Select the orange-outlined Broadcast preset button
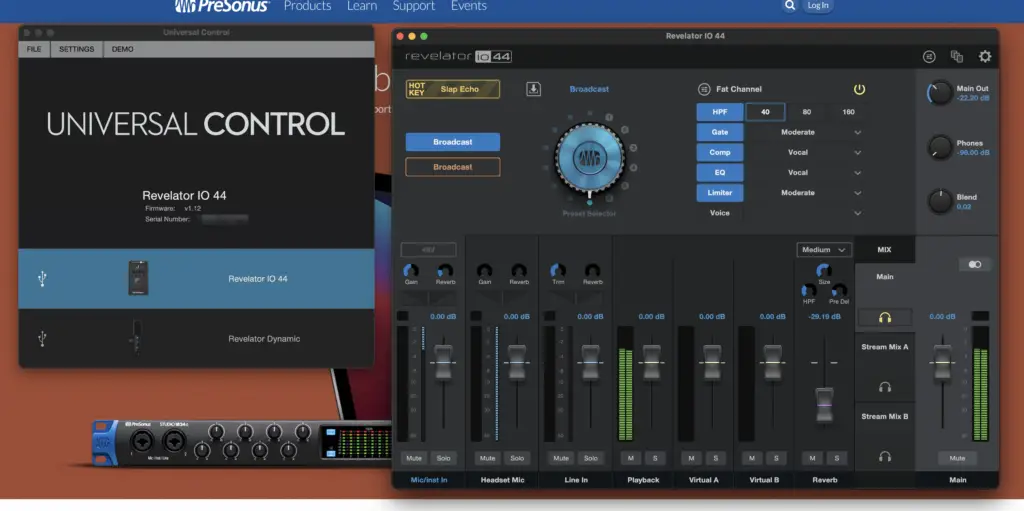1024x511 pixels. 453,167
